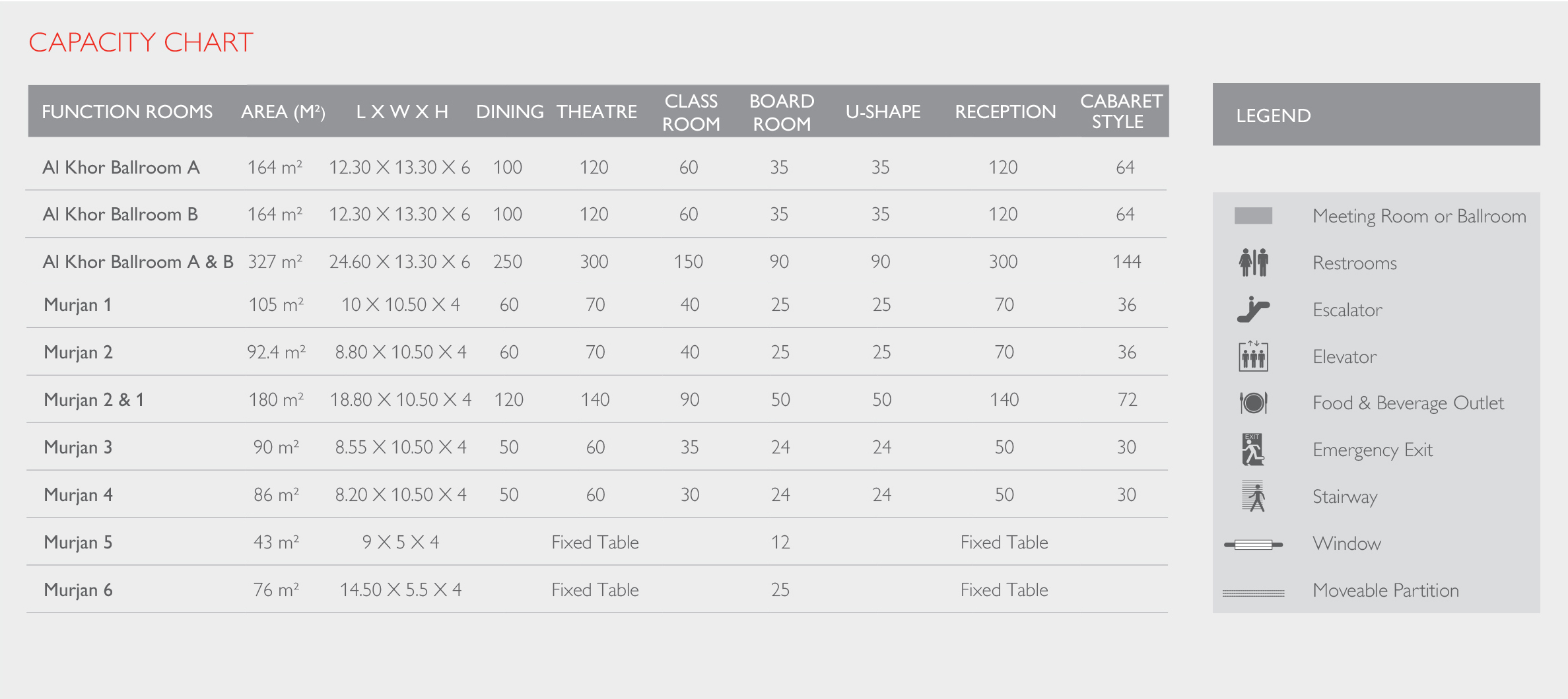Click the Emergency Exit legend icon
1568x699 pixels.
[x=1253, y=449]
